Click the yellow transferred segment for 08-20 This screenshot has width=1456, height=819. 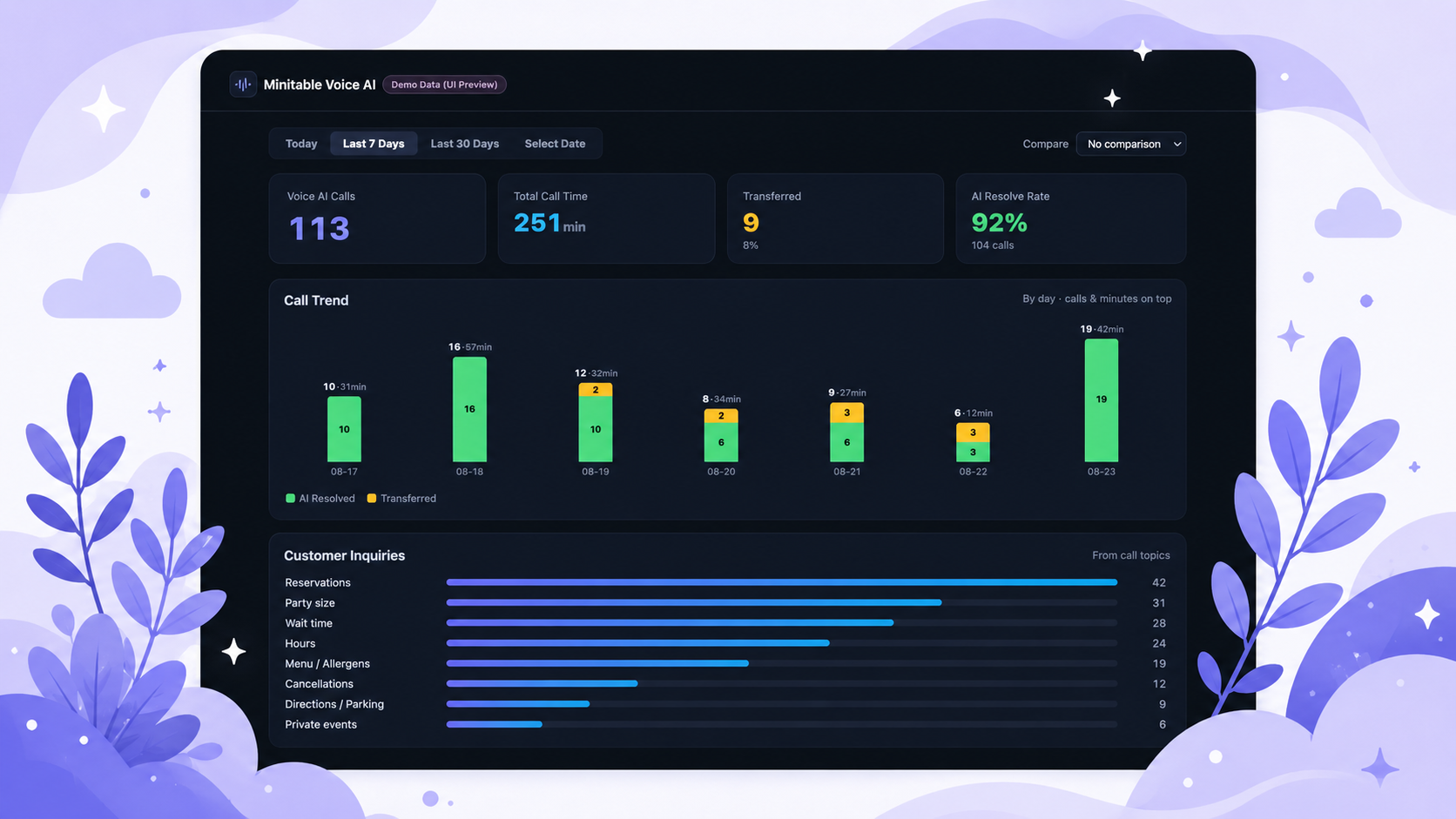[721, 416]
